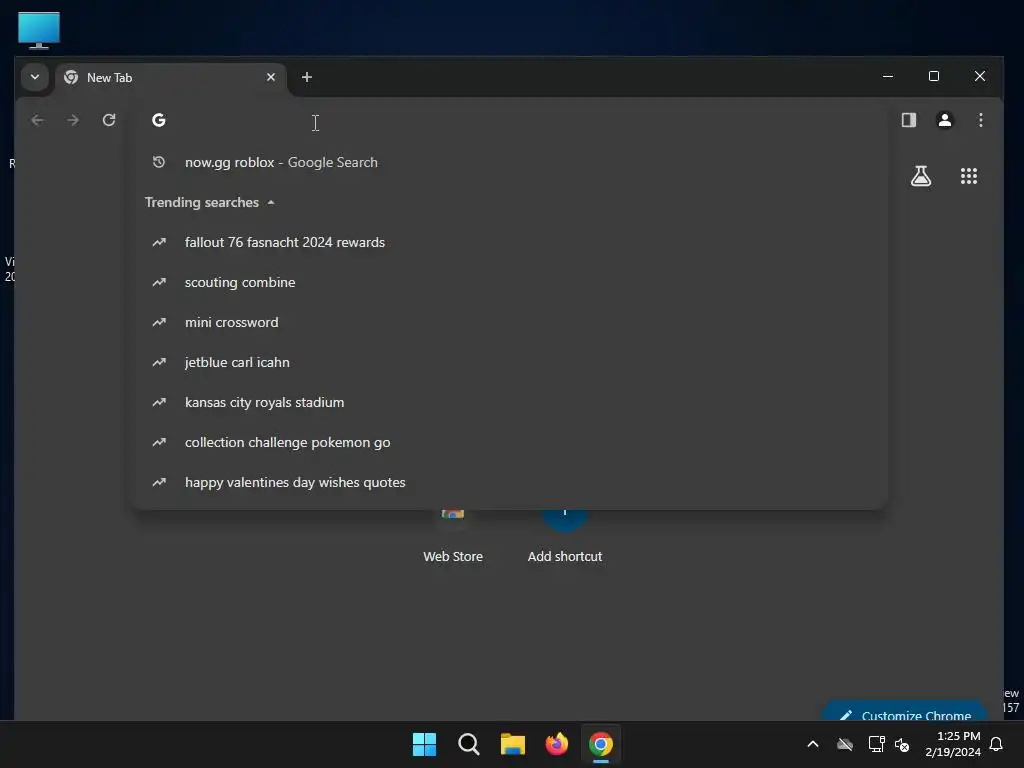Select the This PC desktop icon
The width and height of the screenshot is (1024, 768).
[x=39, y=30]
